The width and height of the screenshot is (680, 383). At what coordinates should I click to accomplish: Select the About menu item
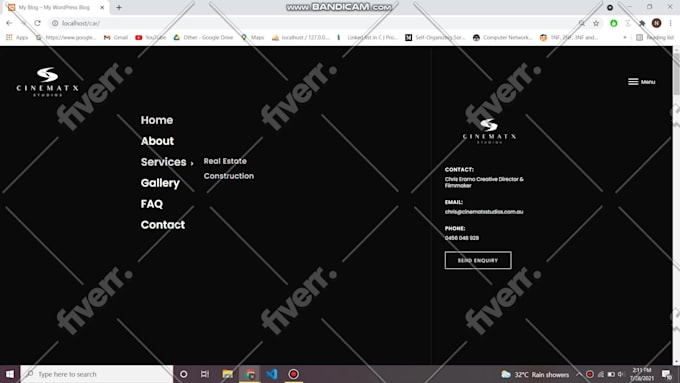157,141
